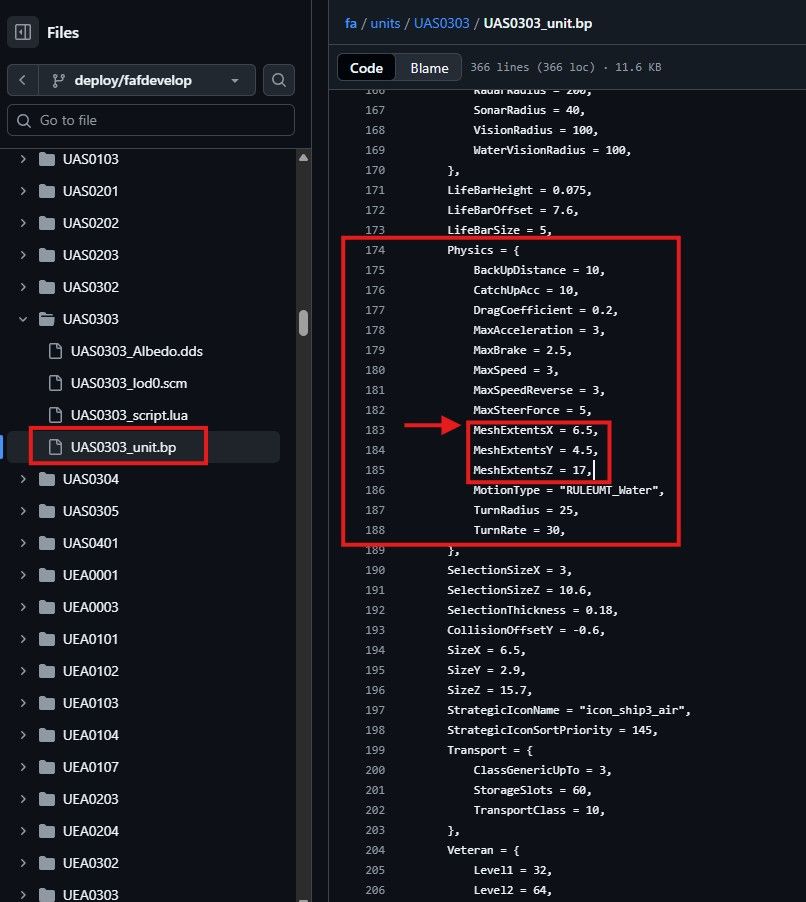The height and width of the screenshot is (902, 806).
Task: Click the scroll-up arrow of file tree
Action: (303, 158)
